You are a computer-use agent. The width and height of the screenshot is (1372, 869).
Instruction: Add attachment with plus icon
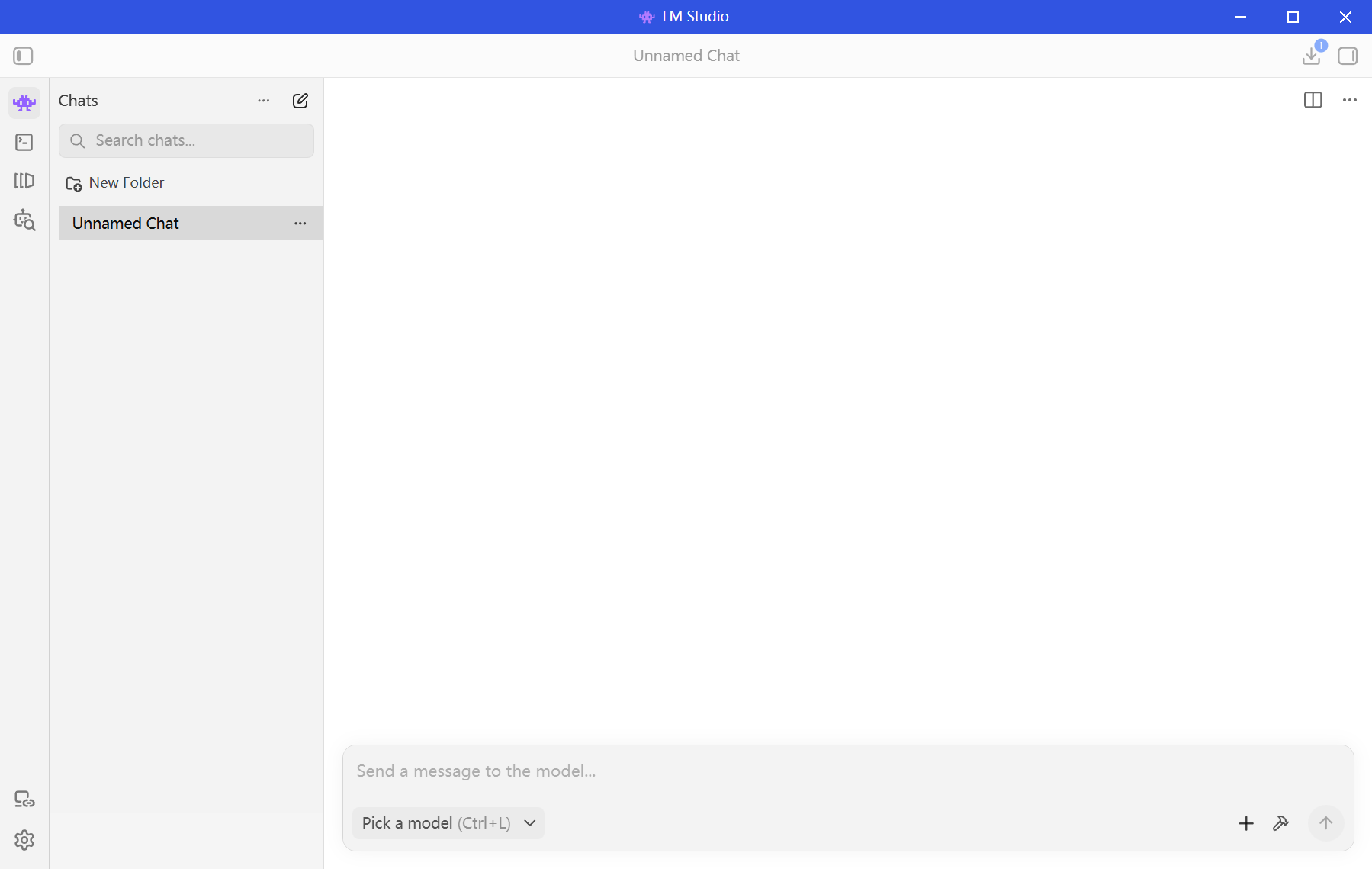[1246, 823]
